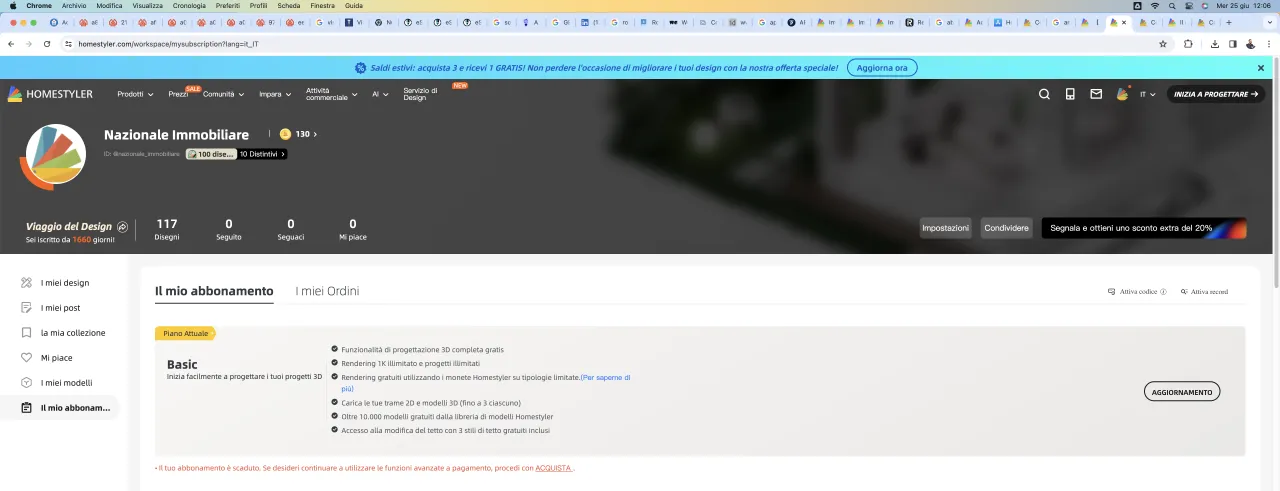Click the I miei design sidebar icon

tap(27, 283)
